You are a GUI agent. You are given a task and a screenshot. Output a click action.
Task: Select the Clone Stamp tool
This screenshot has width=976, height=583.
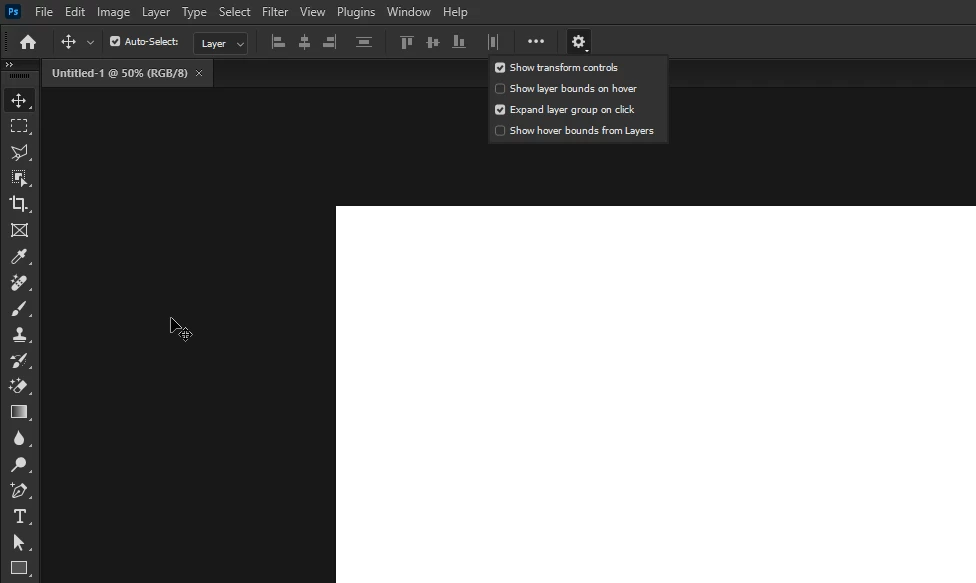point(19,335)
